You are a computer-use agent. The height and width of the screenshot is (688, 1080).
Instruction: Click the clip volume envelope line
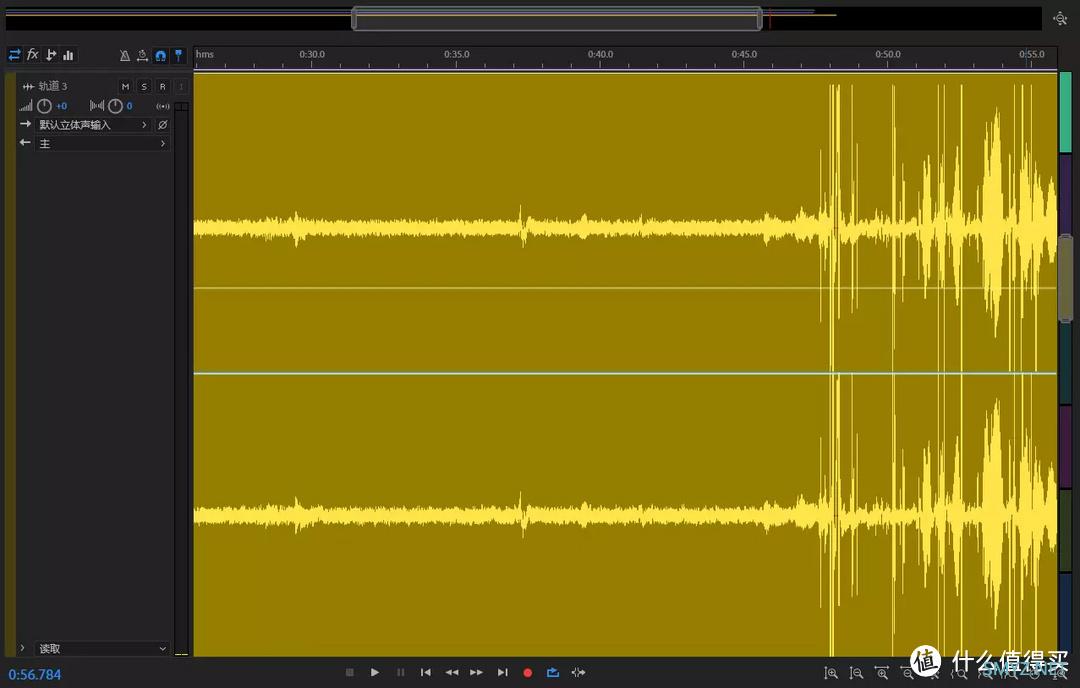pyautogui.click(x=625, y=288)
